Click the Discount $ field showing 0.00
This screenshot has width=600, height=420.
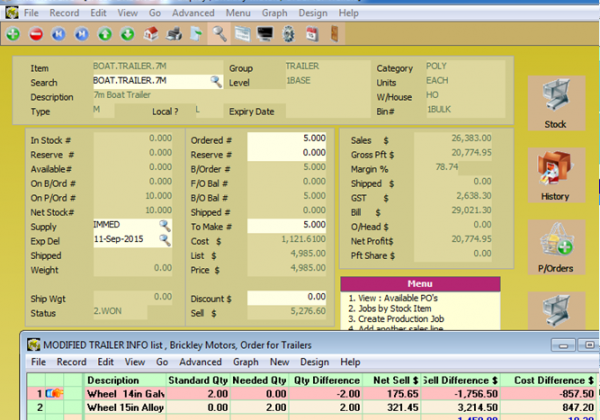click(x=287, y=297)
